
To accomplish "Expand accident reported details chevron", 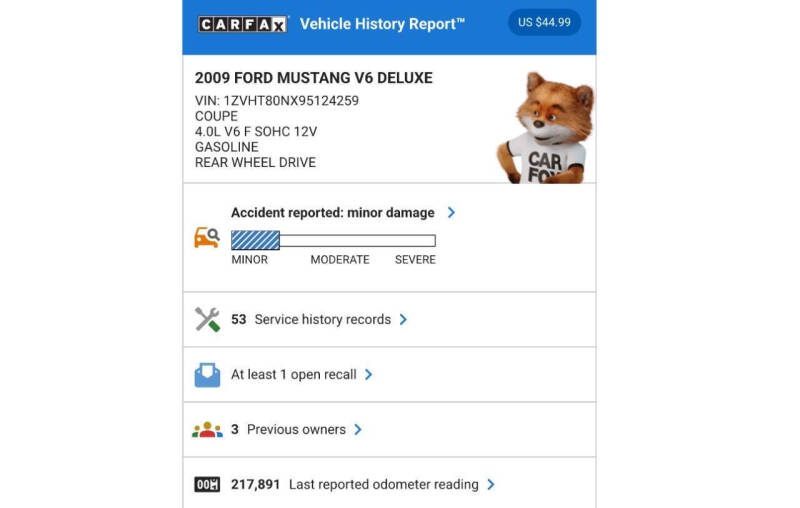I will pos(451,212).
